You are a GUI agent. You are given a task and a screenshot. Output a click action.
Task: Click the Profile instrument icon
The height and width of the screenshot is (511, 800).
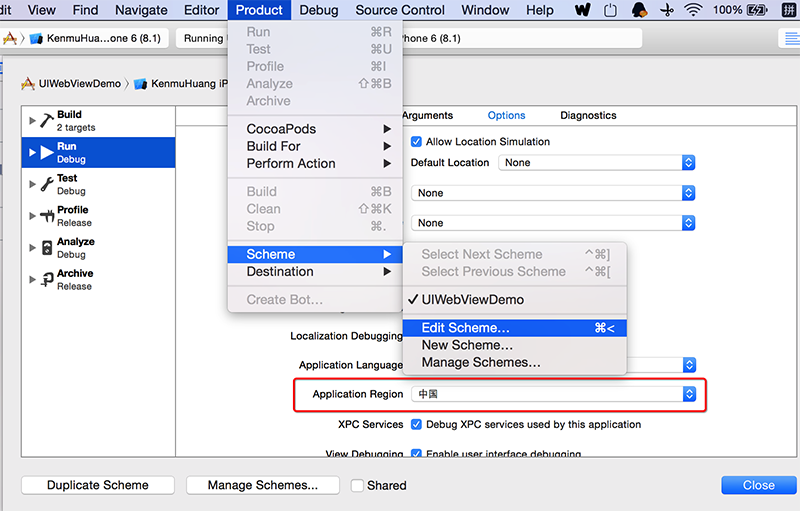47,216
